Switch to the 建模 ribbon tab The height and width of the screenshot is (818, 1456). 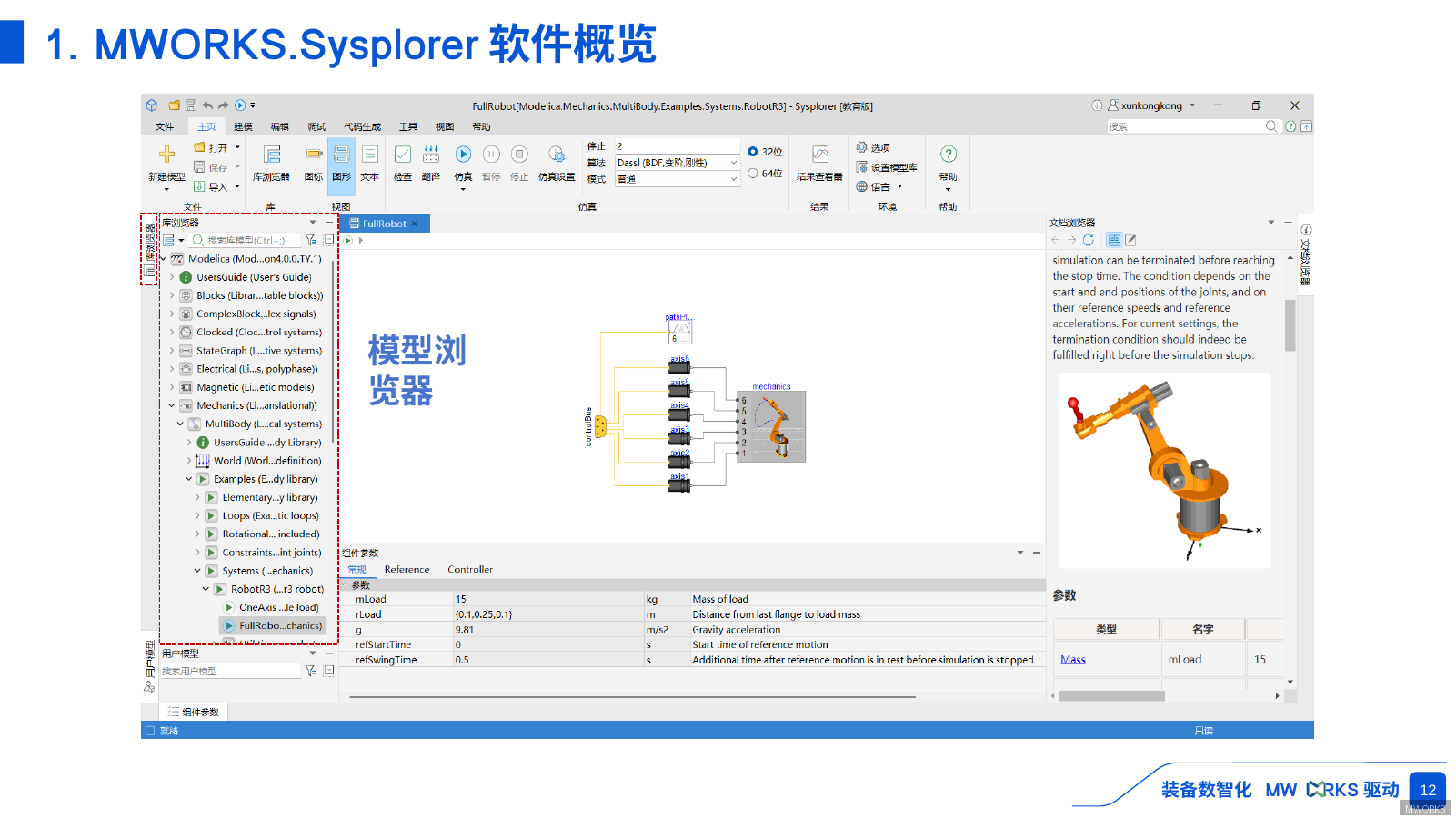click(242, 126)
